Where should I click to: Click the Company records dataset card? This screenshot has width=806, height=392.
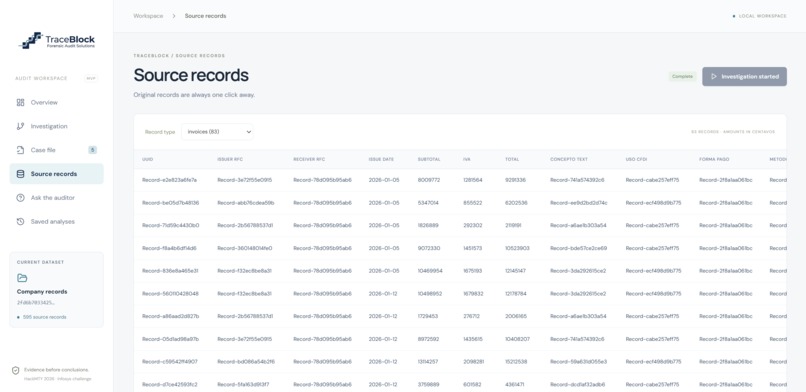57,289
